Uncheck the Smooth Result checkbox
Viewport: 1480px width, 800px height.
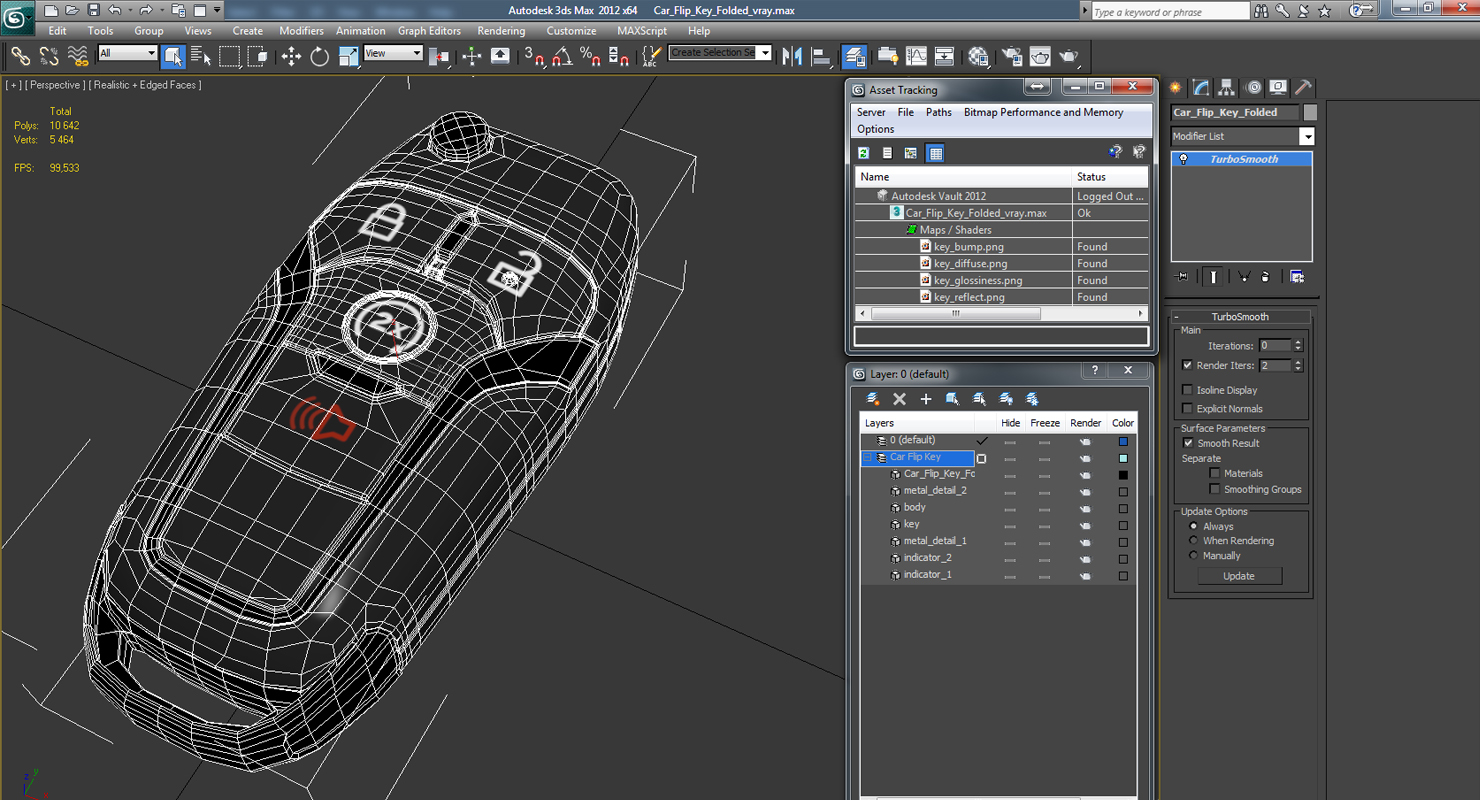tap(1188, 443)
